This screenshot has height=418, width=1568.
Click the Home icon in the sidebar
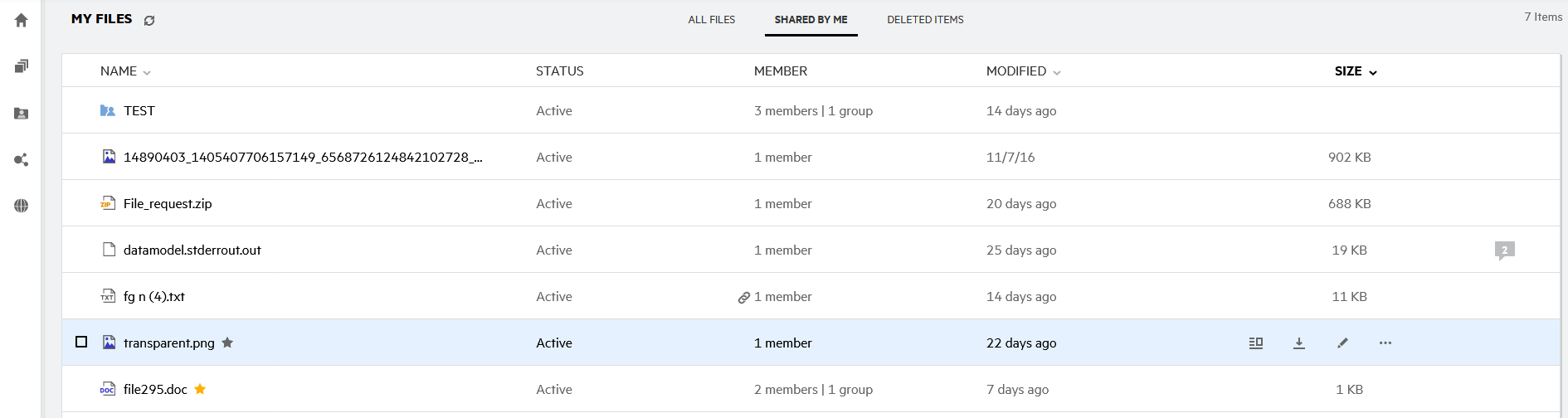[x=22, y=20]
